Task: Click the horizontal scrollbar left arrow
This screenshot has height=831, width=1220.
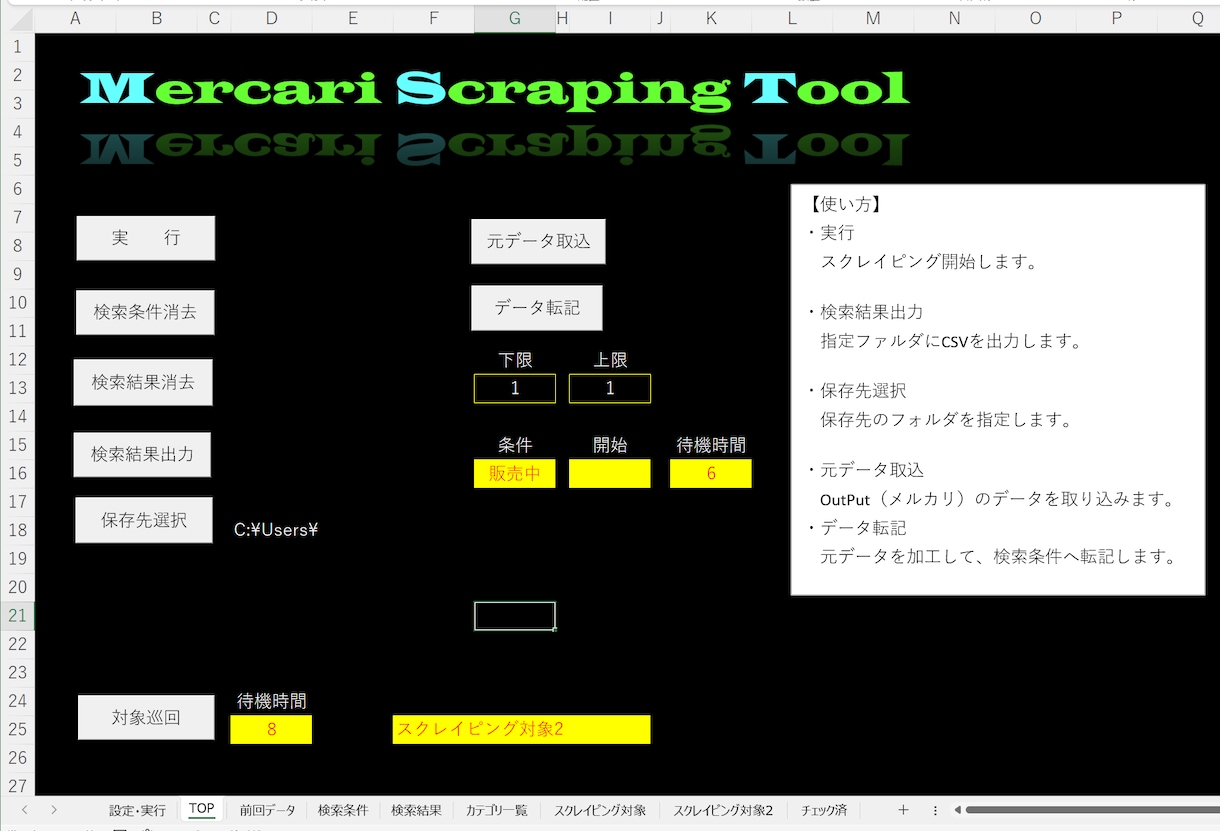Action: (957, 810)
